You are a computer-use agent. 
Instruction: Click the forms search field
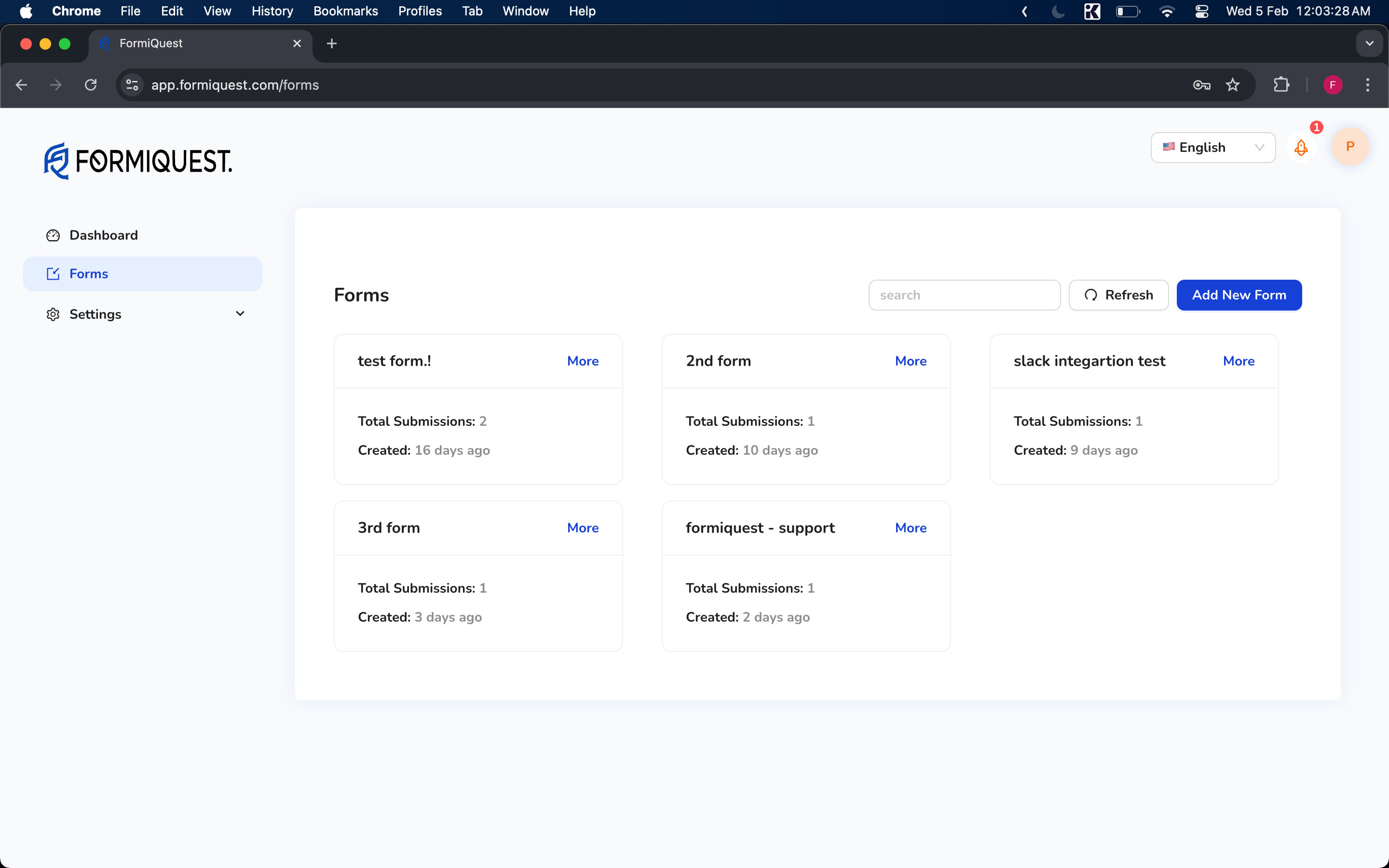[x=964, y=295]
